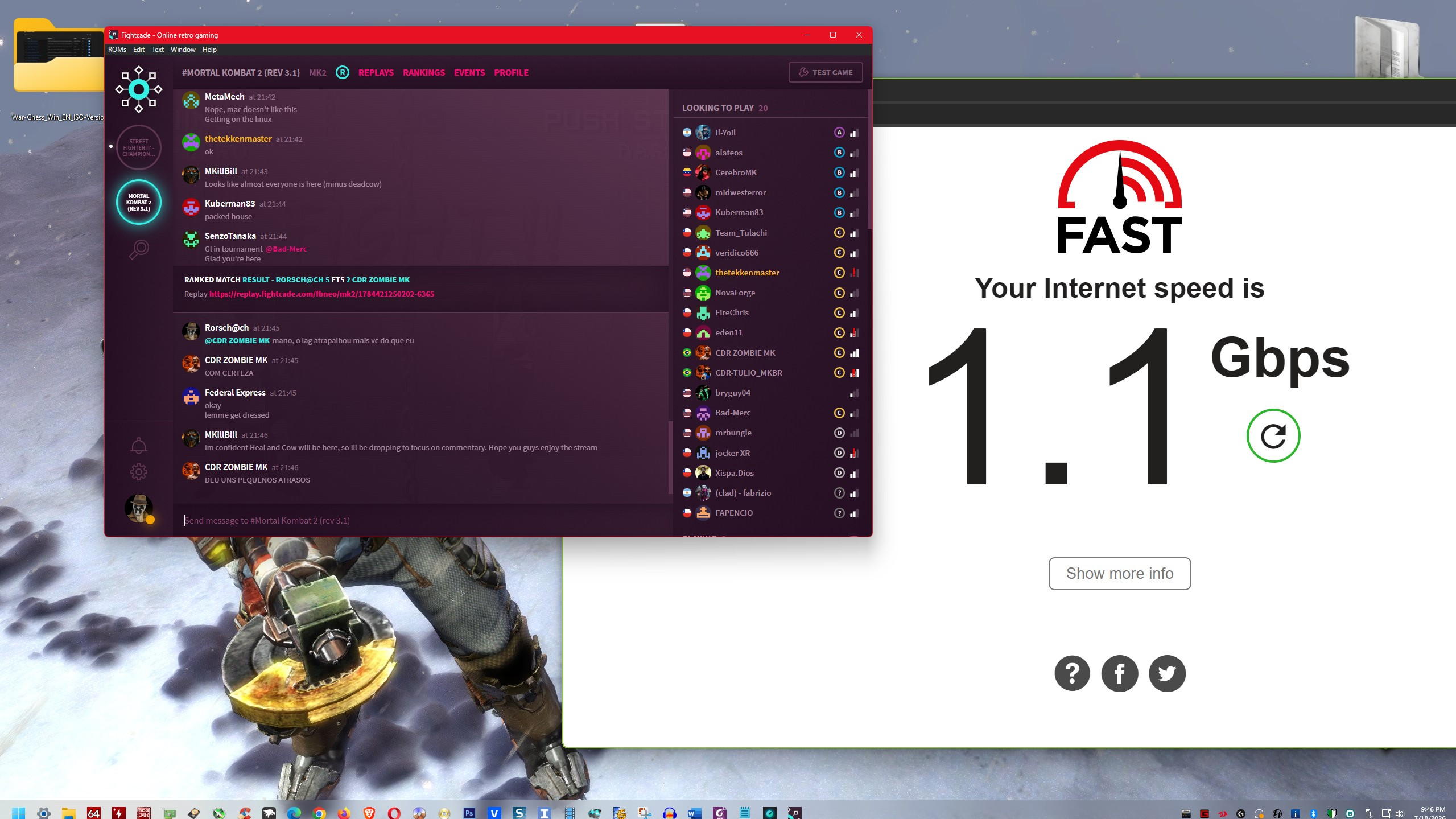Open the notifications bell in Fightcade sidebar
The width and height of the screenshot is (1456, 819).
(139, 446)
